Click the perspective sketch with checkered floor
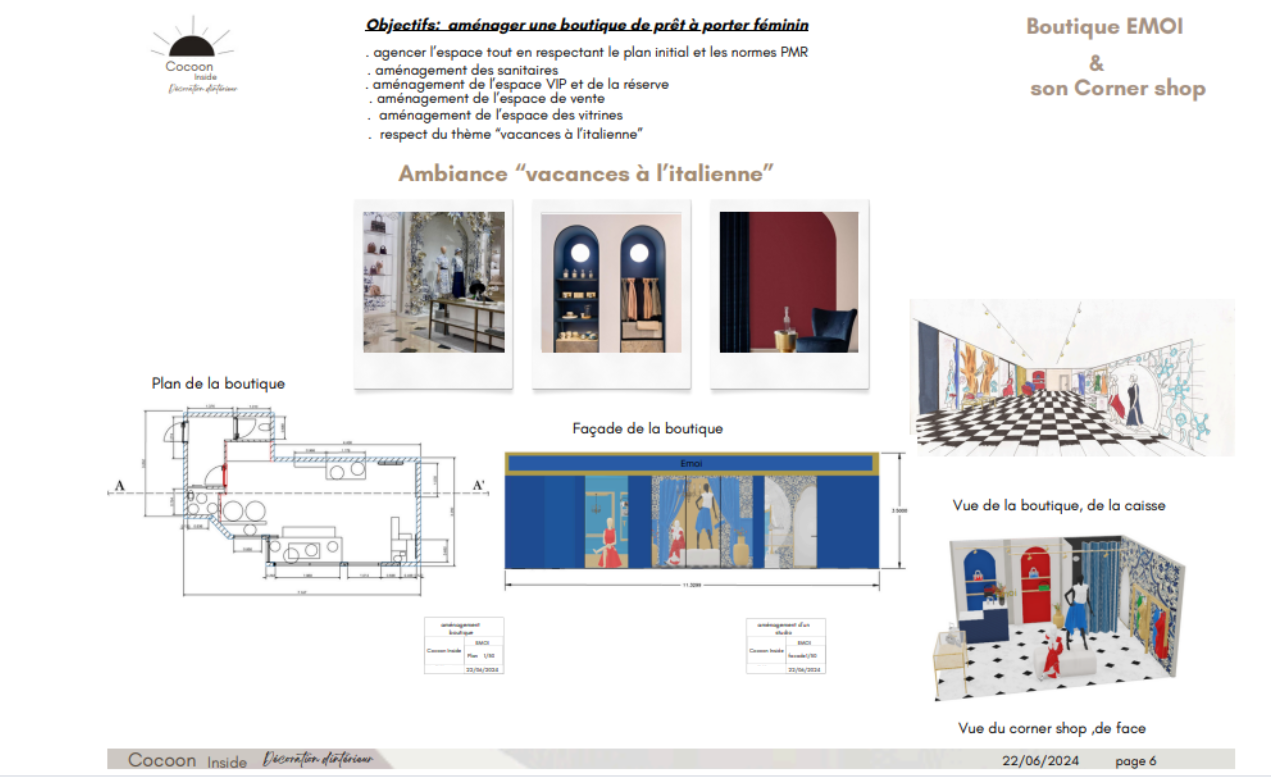 click(1072, 378)
